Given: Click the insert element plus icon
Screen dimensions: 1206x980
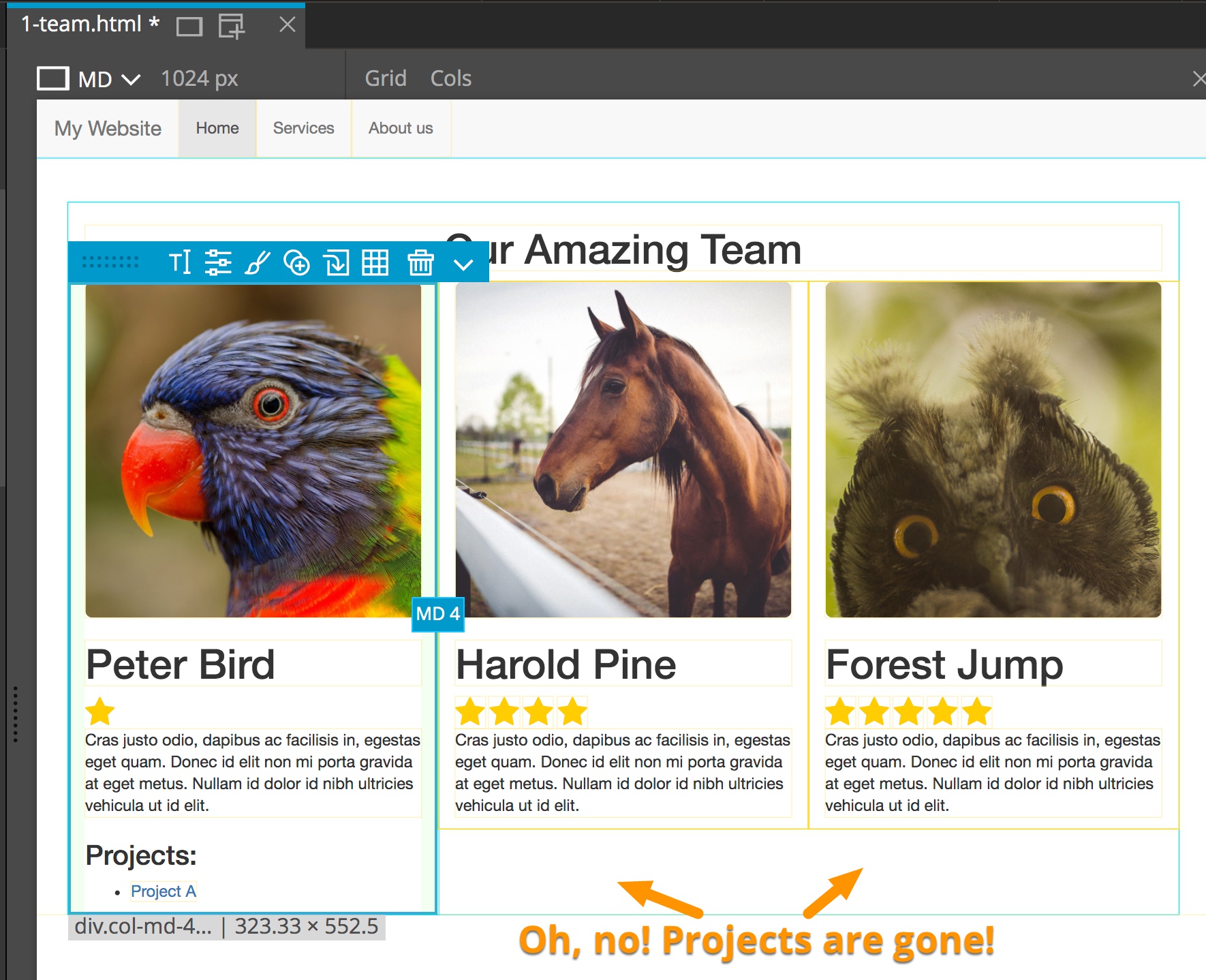Looking at the screenshot, I should click(296, 262).
